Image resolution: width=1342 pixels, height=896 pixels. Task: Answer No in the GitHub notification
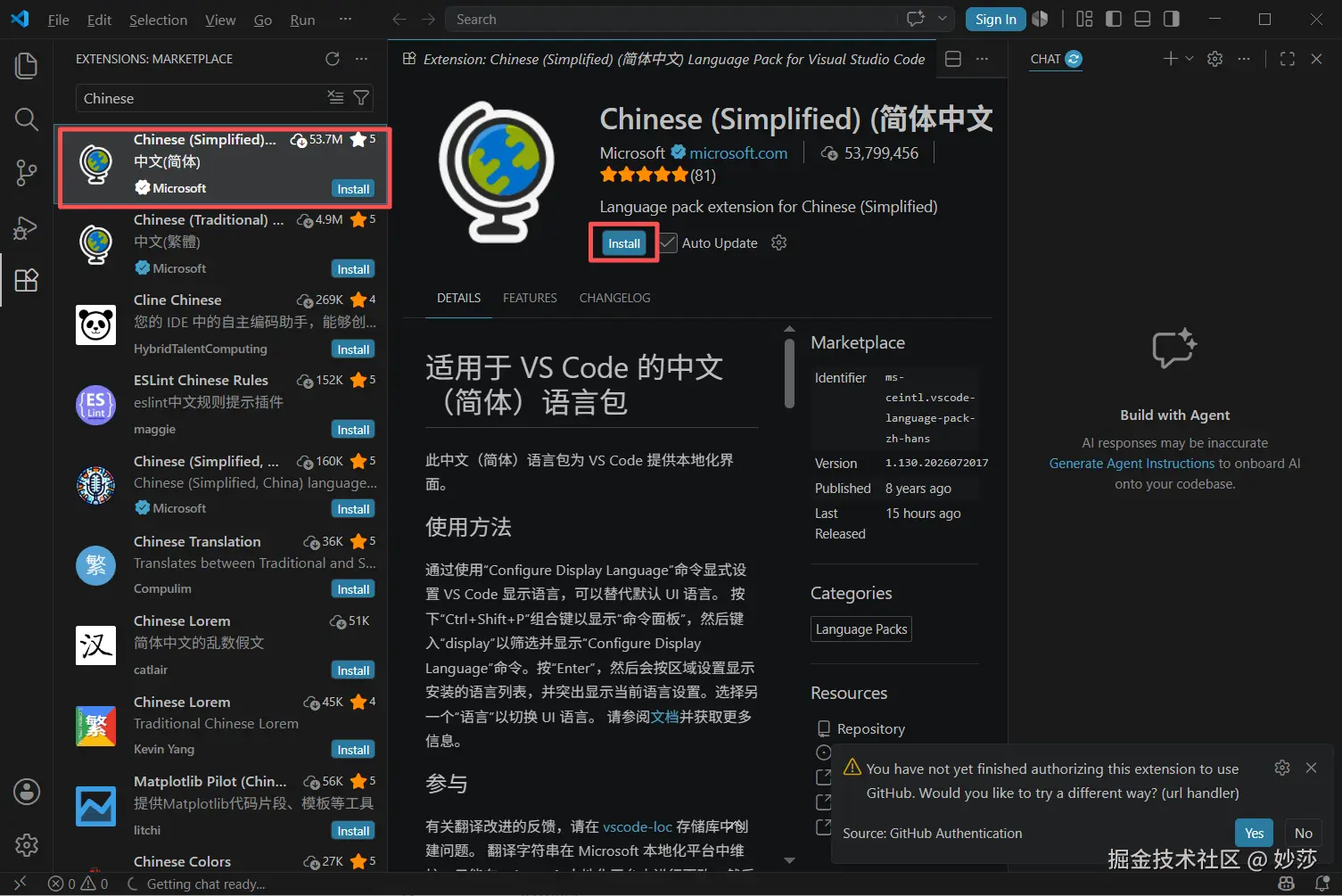point(1303,833)
